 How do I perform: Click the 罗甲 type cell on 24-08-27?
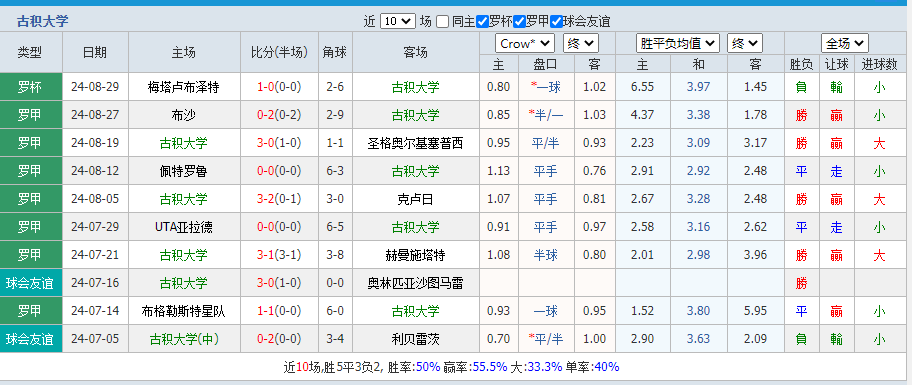pyautogui.click(x=30, y=115)
